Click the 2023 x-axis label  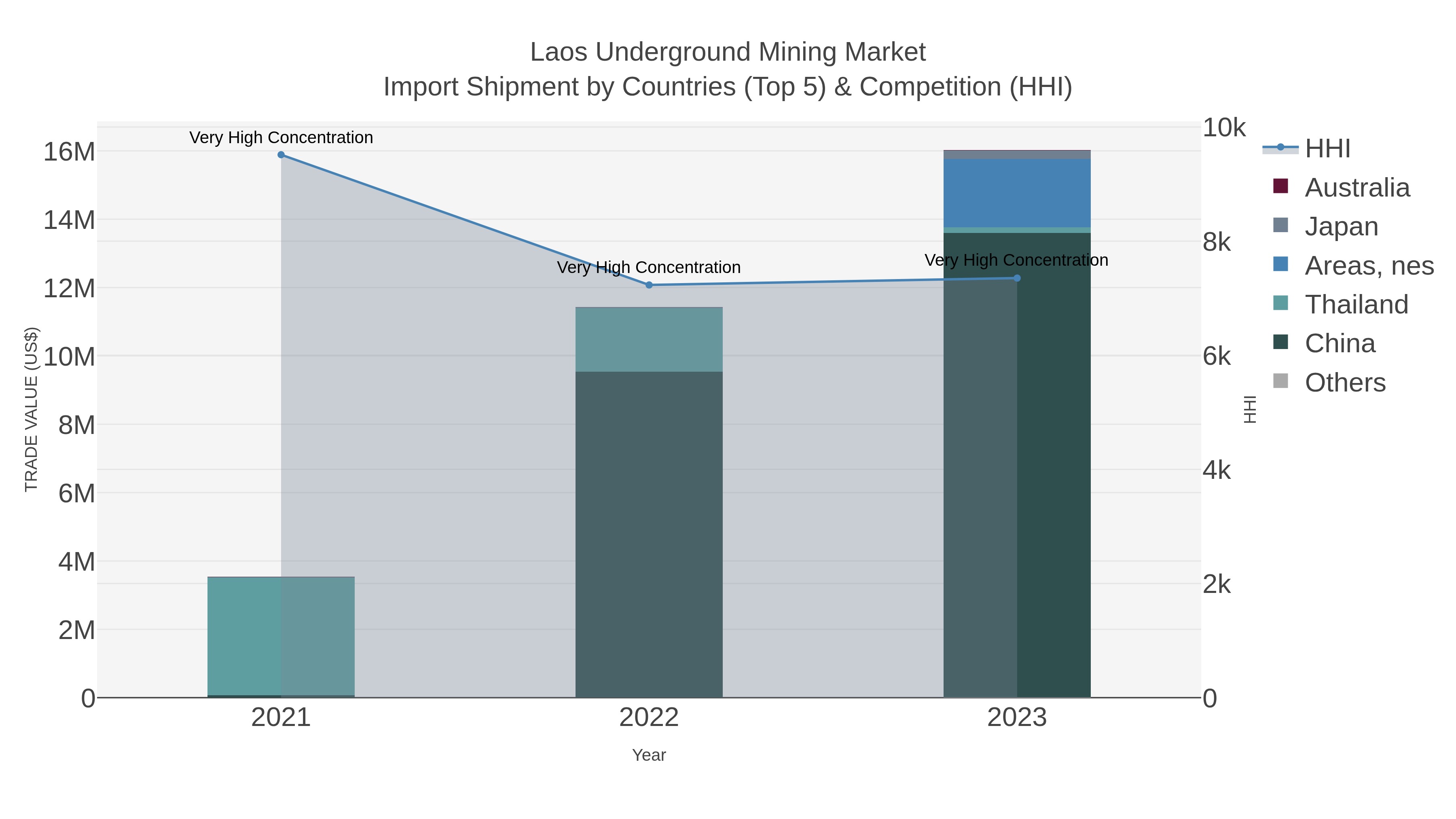coord(1017,718)
